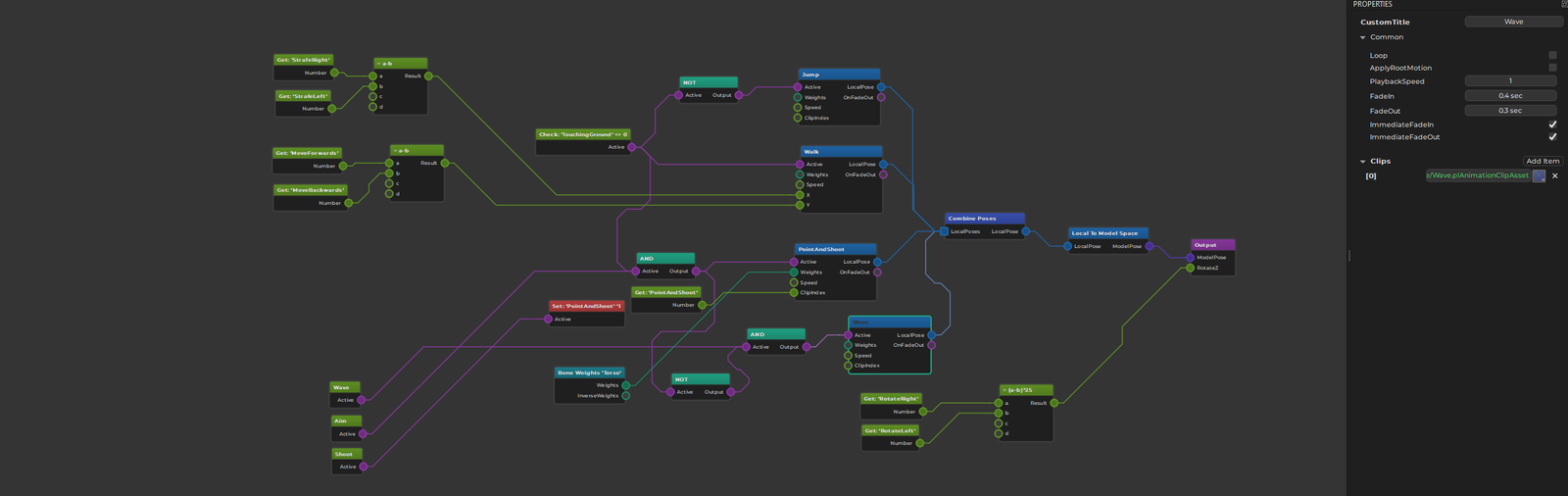Click the Jump node LocalPose output pin
Viewport: 1568px width, 496px height.
[881, 87]
